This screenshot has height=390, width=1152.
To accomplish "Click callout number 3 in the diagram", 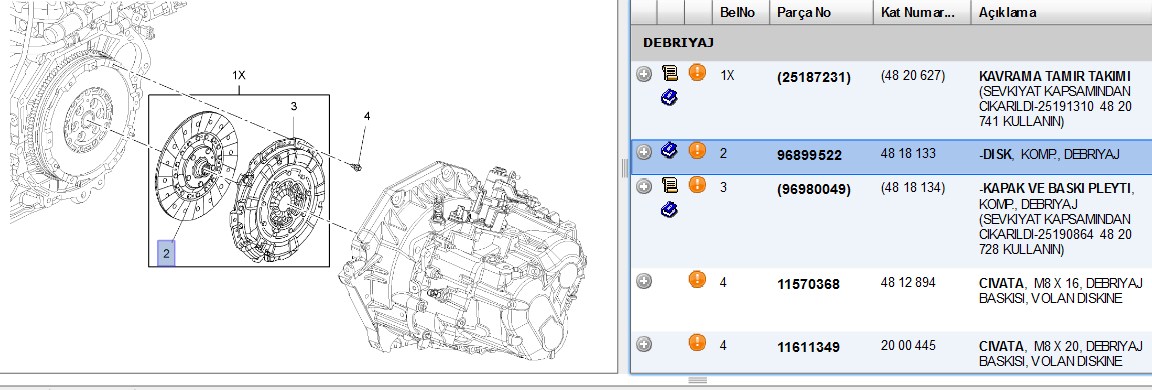I will coord(294,106).
